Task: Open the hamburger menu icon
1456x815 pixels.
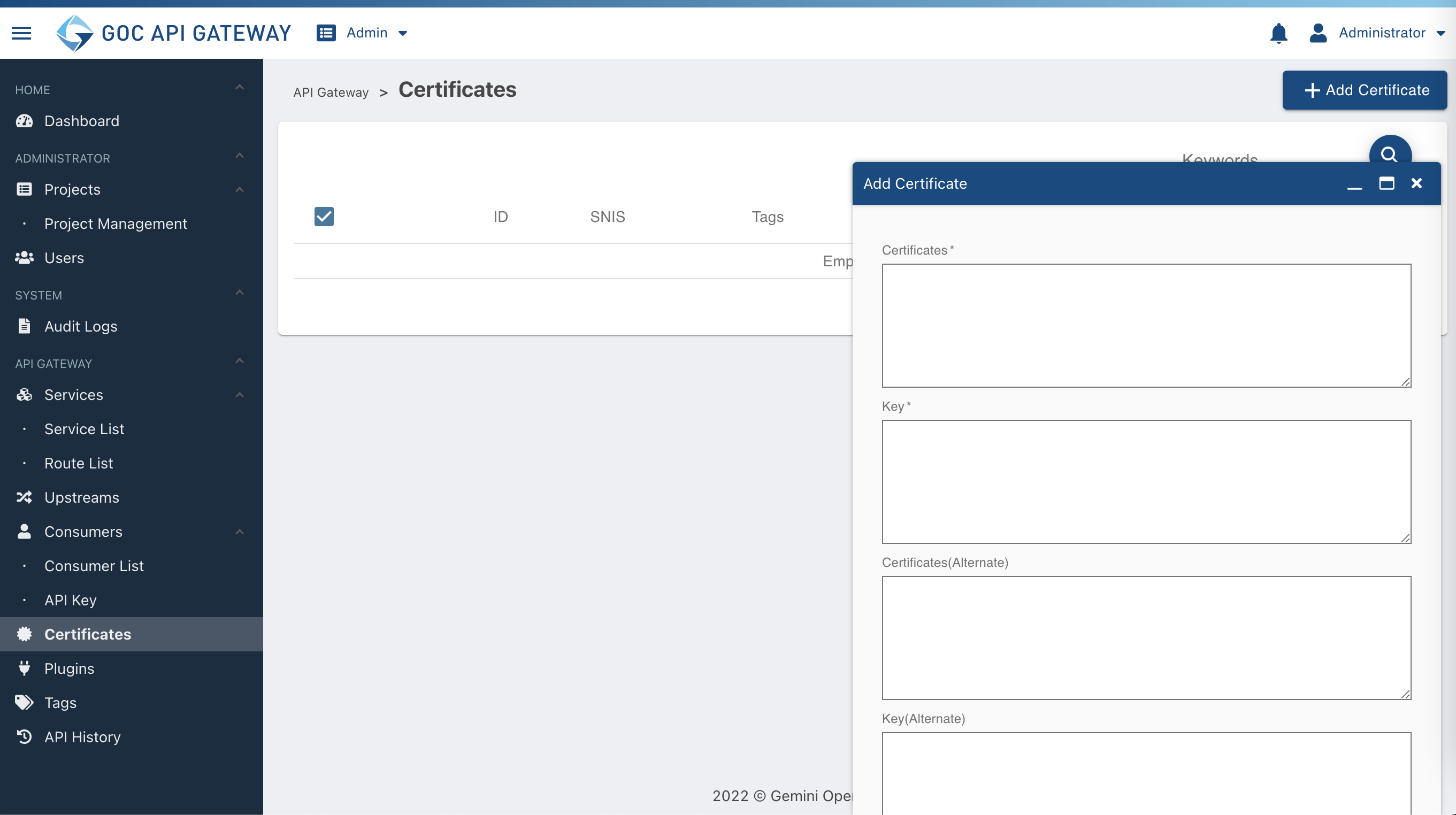Action: [x=21, y=33]
